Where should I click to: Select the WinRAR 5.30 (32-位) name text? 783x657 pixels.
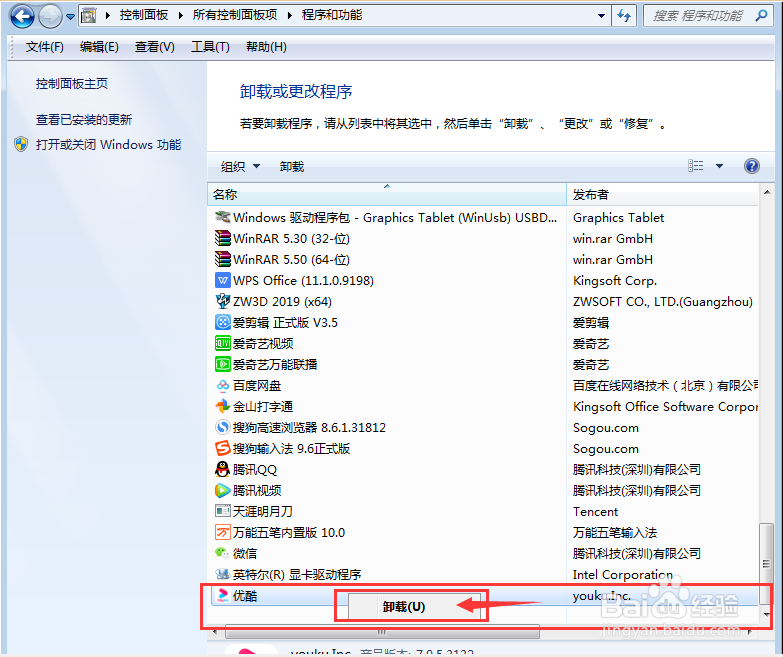[x=292, y=239]
